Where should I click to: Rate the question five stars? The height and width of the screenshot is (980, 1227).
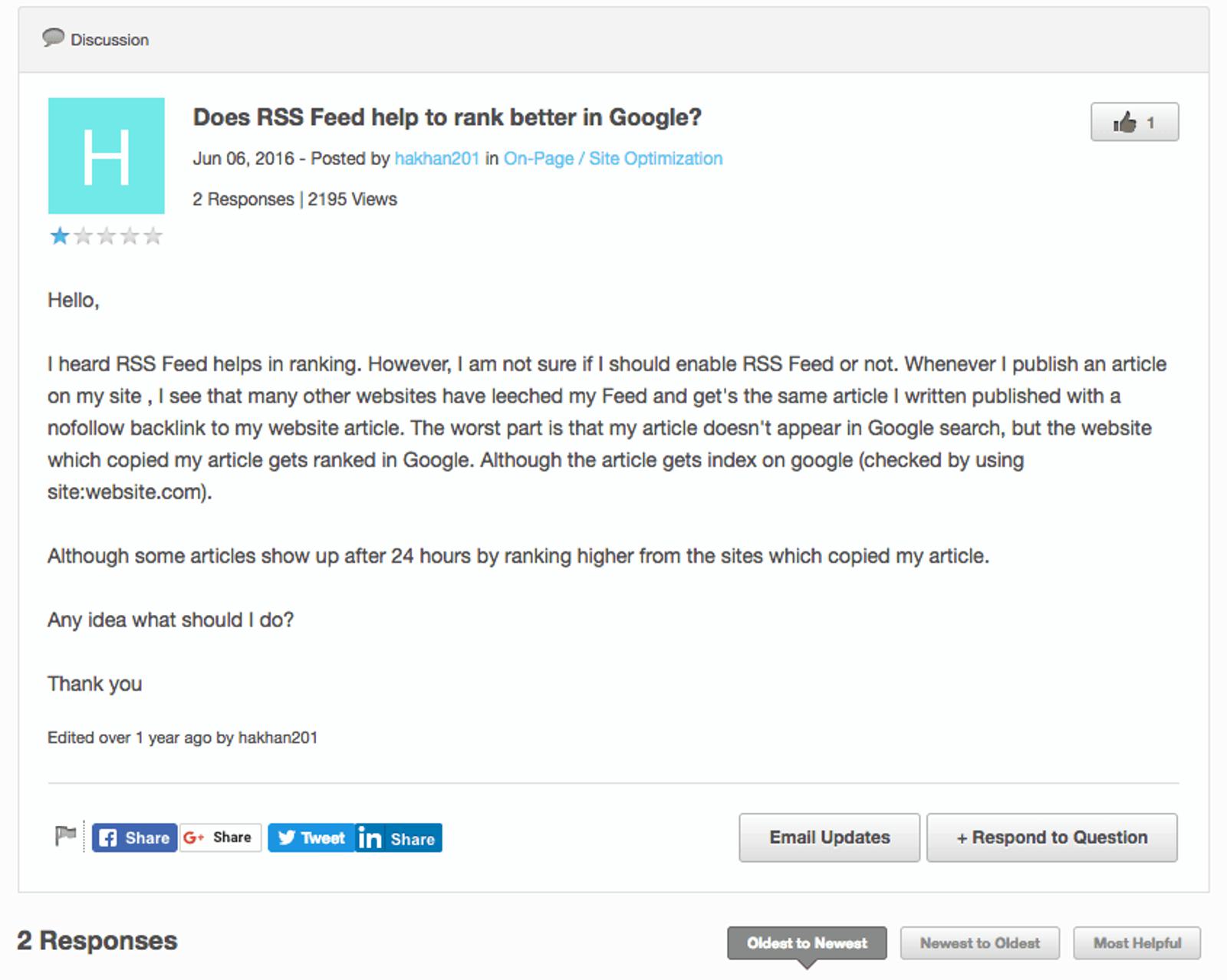click(151, 235)
